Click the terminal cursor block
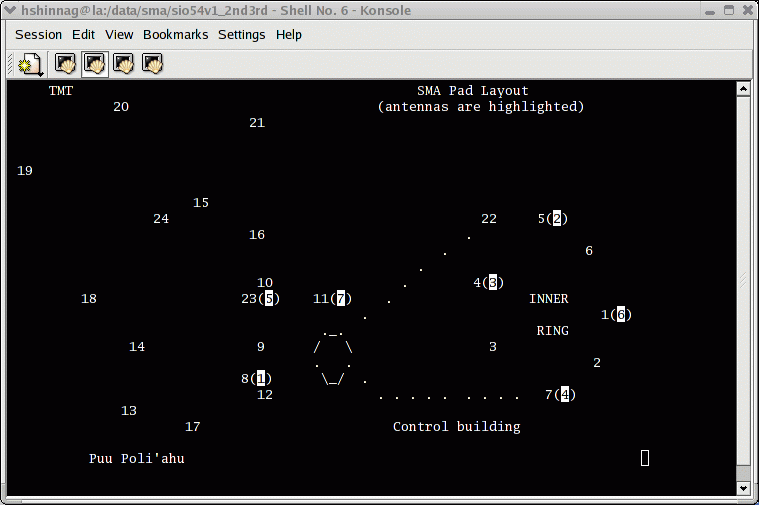759x505 pixels. coord(645,458)
